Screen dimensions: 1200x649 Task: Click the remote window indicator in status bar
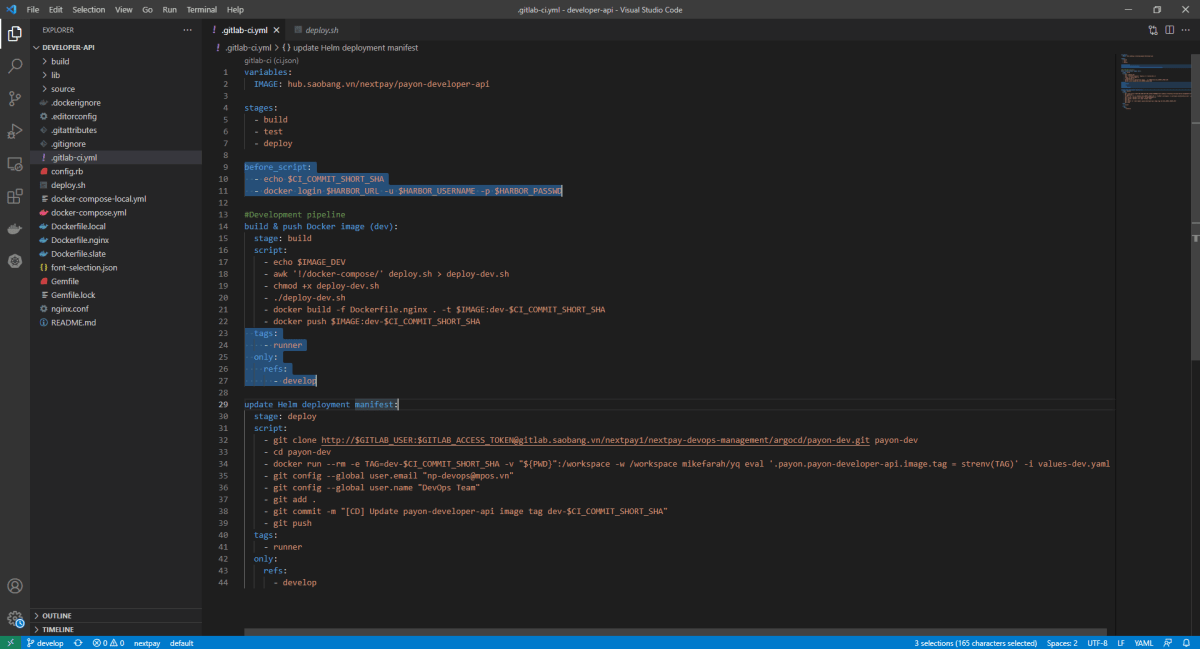point(10,643)
